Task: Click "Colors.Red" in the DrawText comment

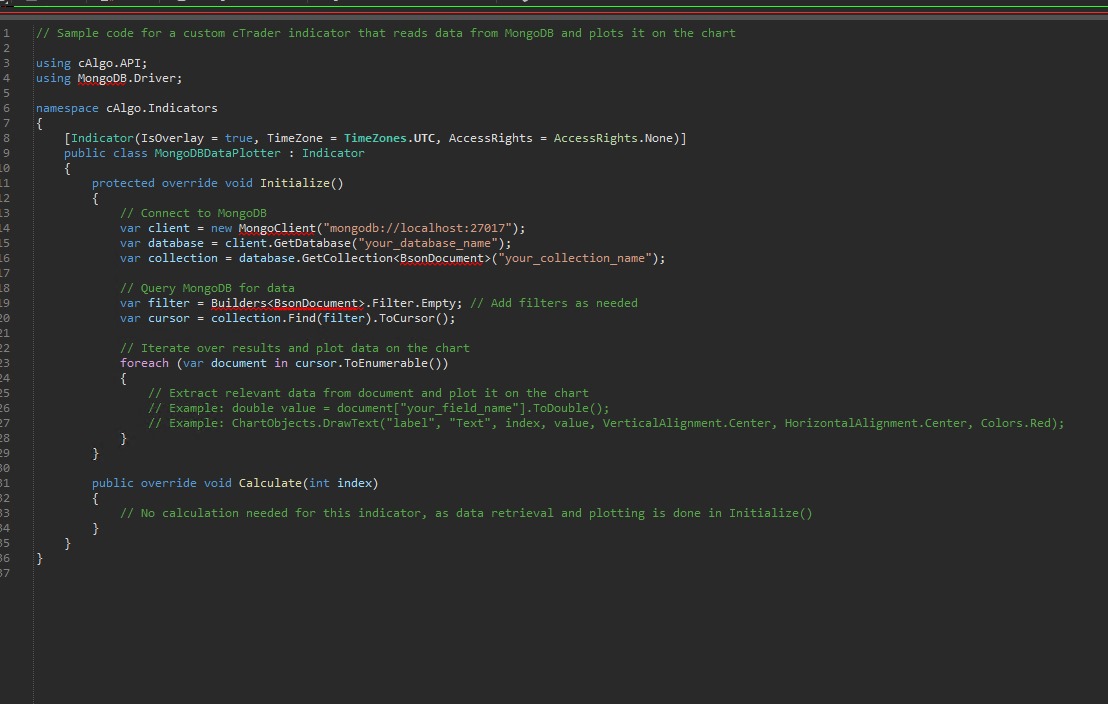Action: [x=1015, y=423]
